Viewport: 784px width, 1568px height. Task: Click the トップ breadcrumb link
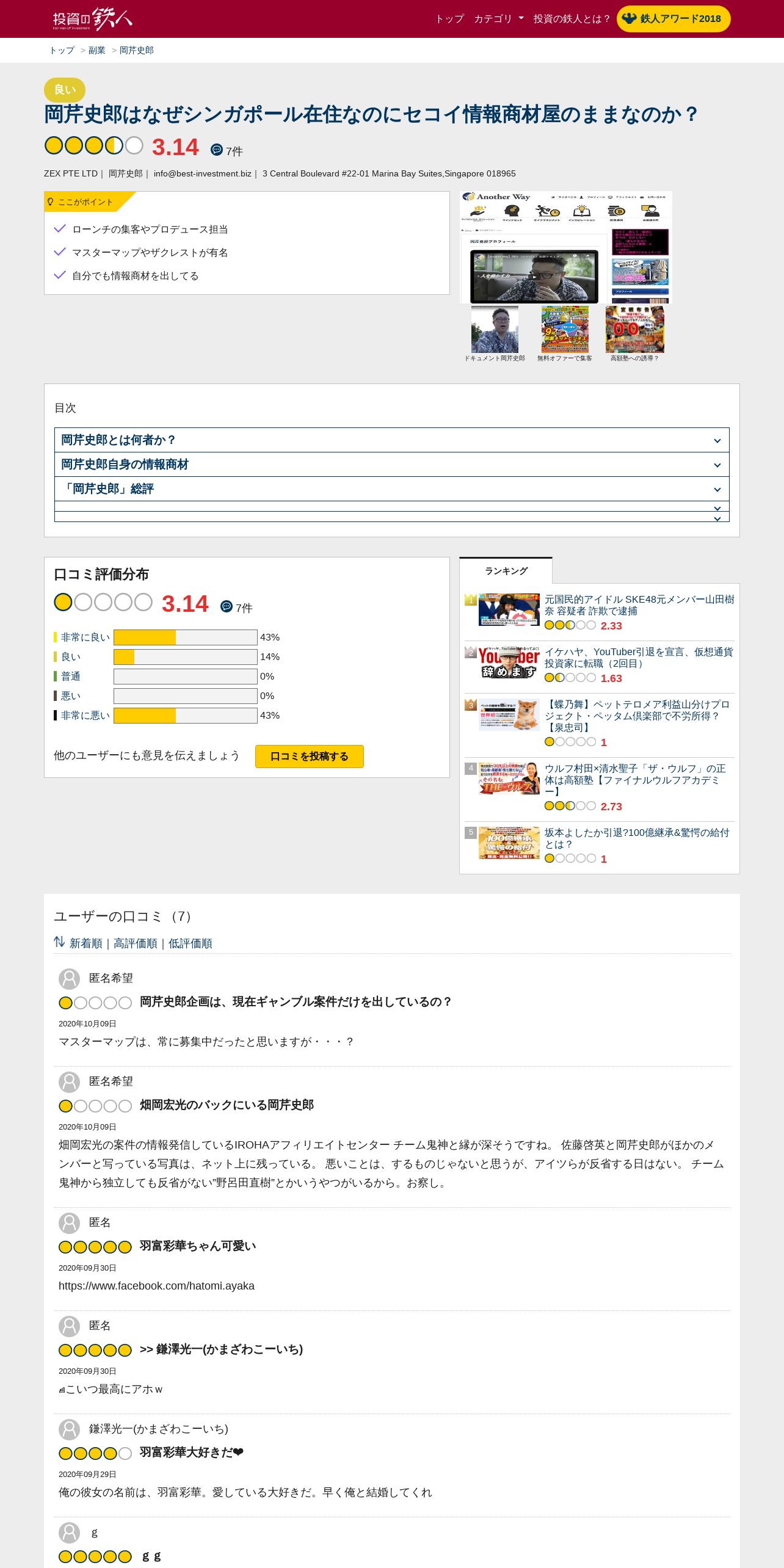[x=62, y=50]
